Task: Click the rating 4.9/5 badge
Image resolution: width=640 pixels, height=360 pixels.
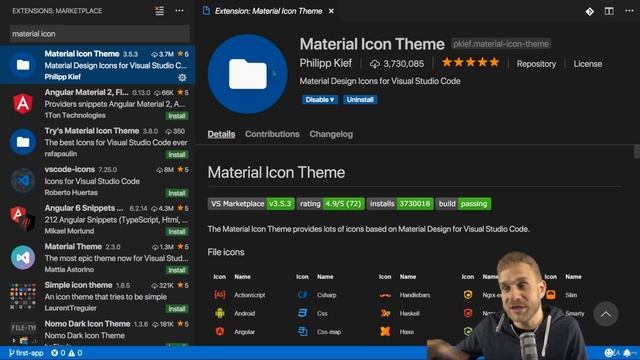Action: pos(331,204)
